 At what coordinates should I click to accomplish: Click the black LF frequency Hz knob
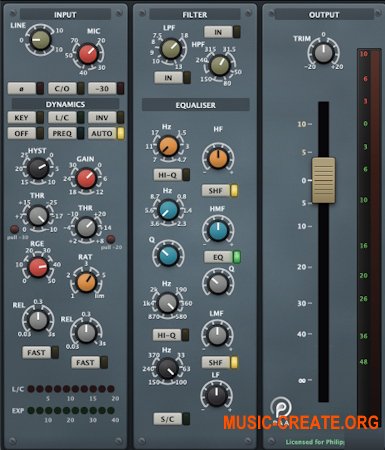click(x=168, y=368)
